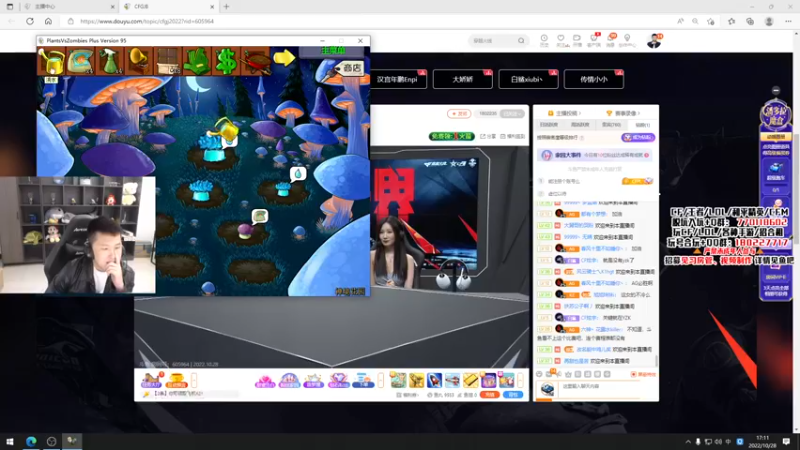Click the blue plant in the left pot

coord(201,190)
